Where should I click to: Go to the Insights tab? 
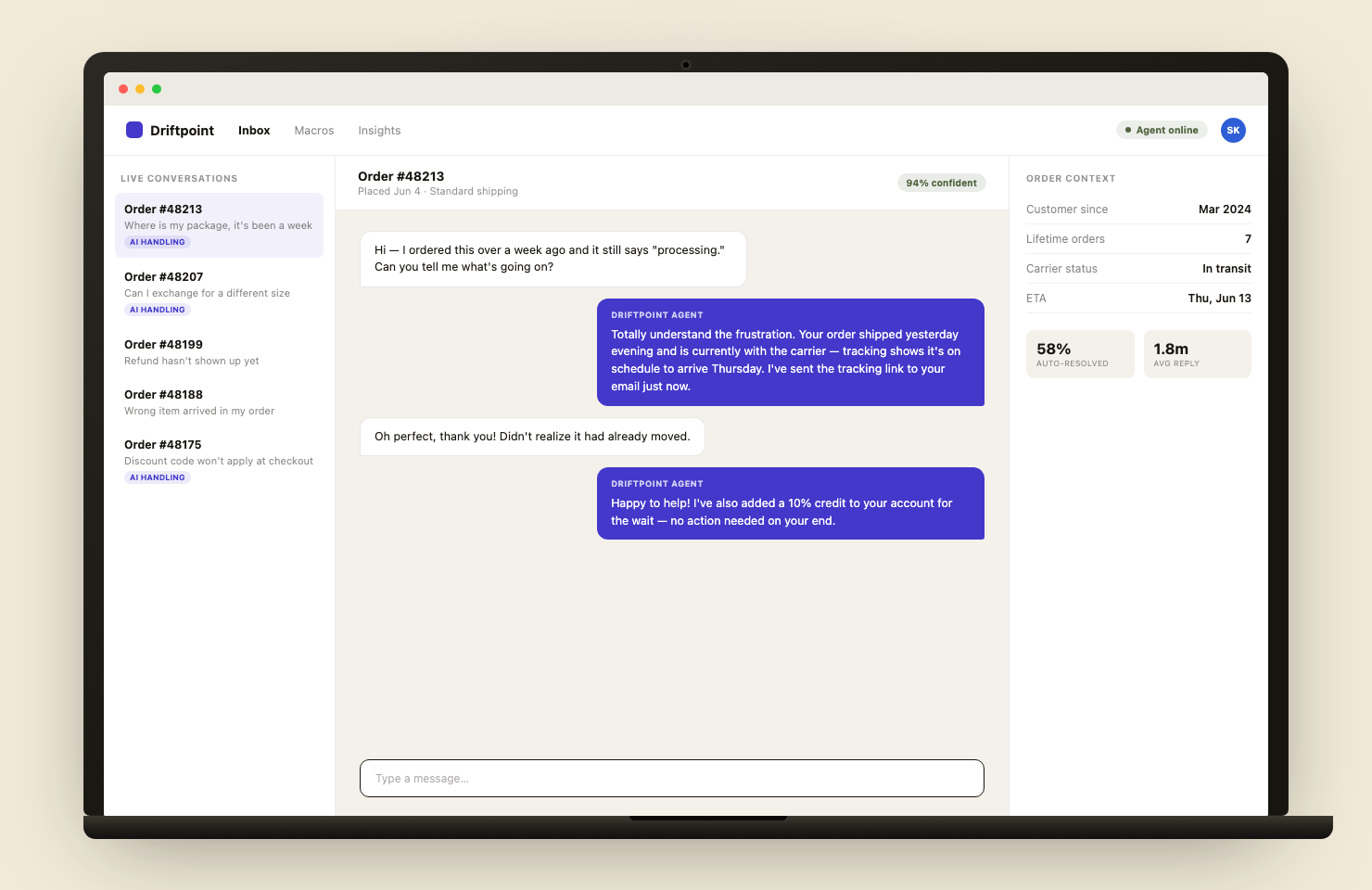click(x=379, y=131)
